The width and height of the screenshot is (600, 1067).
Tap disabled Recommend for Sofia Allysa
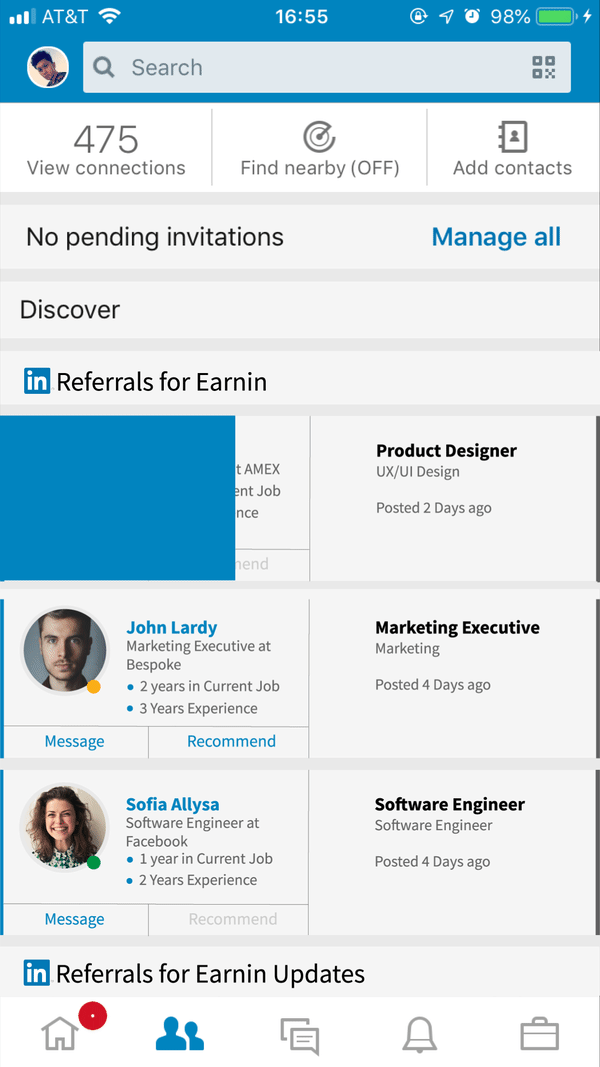[233, 919]
